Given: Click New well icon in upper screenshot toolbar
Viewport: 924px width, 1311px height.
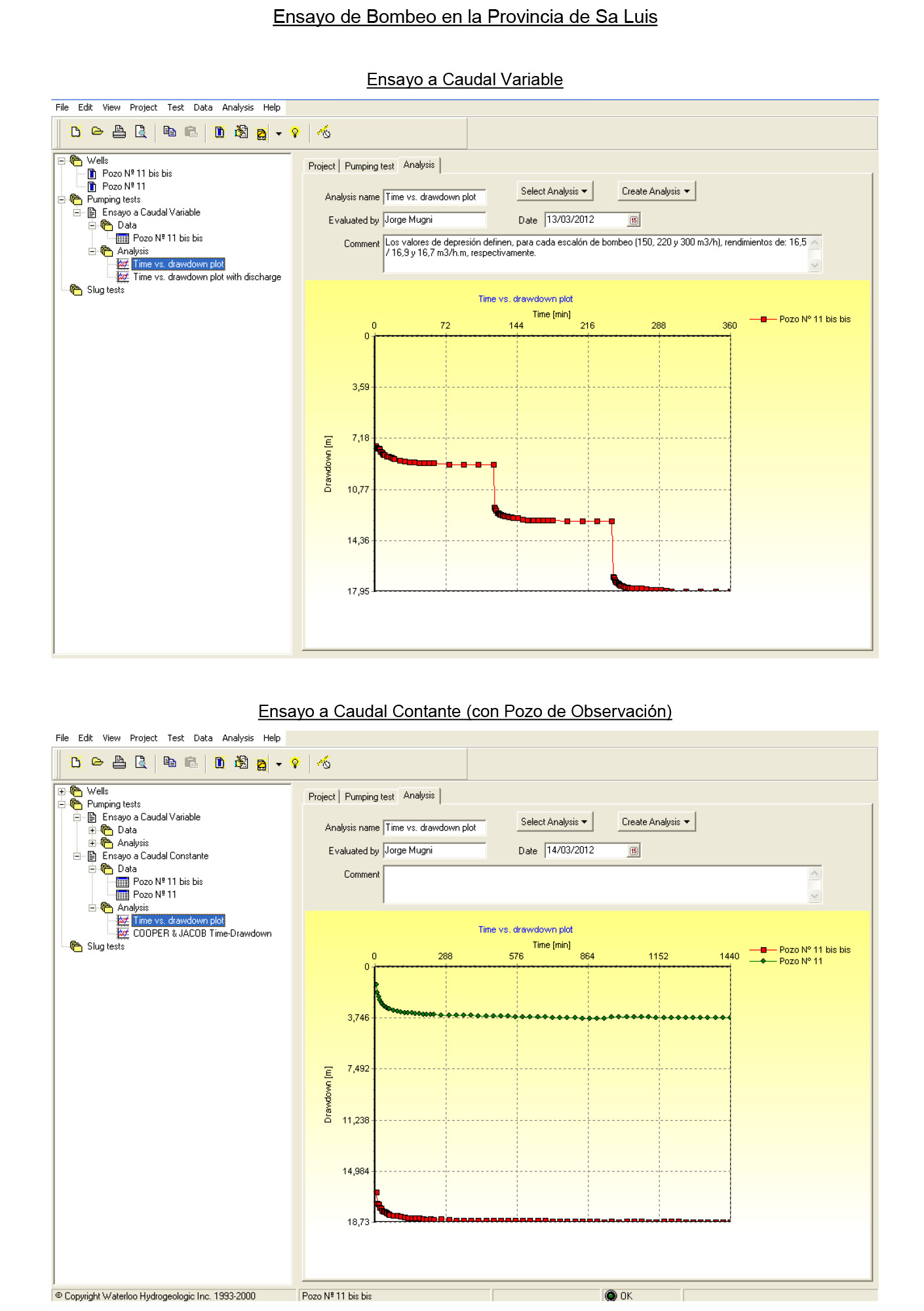Looking at the screenshot, I should tap(220, 132).
